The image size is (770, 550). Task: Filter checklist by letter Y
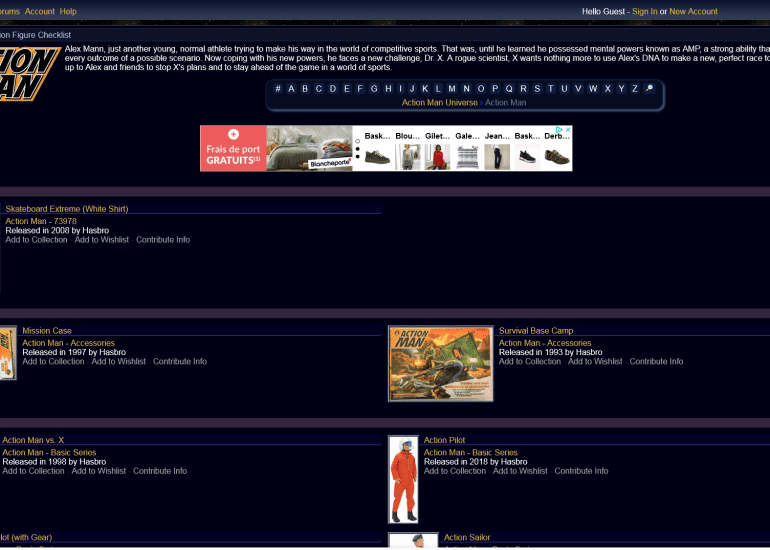[x=621, y=89]
